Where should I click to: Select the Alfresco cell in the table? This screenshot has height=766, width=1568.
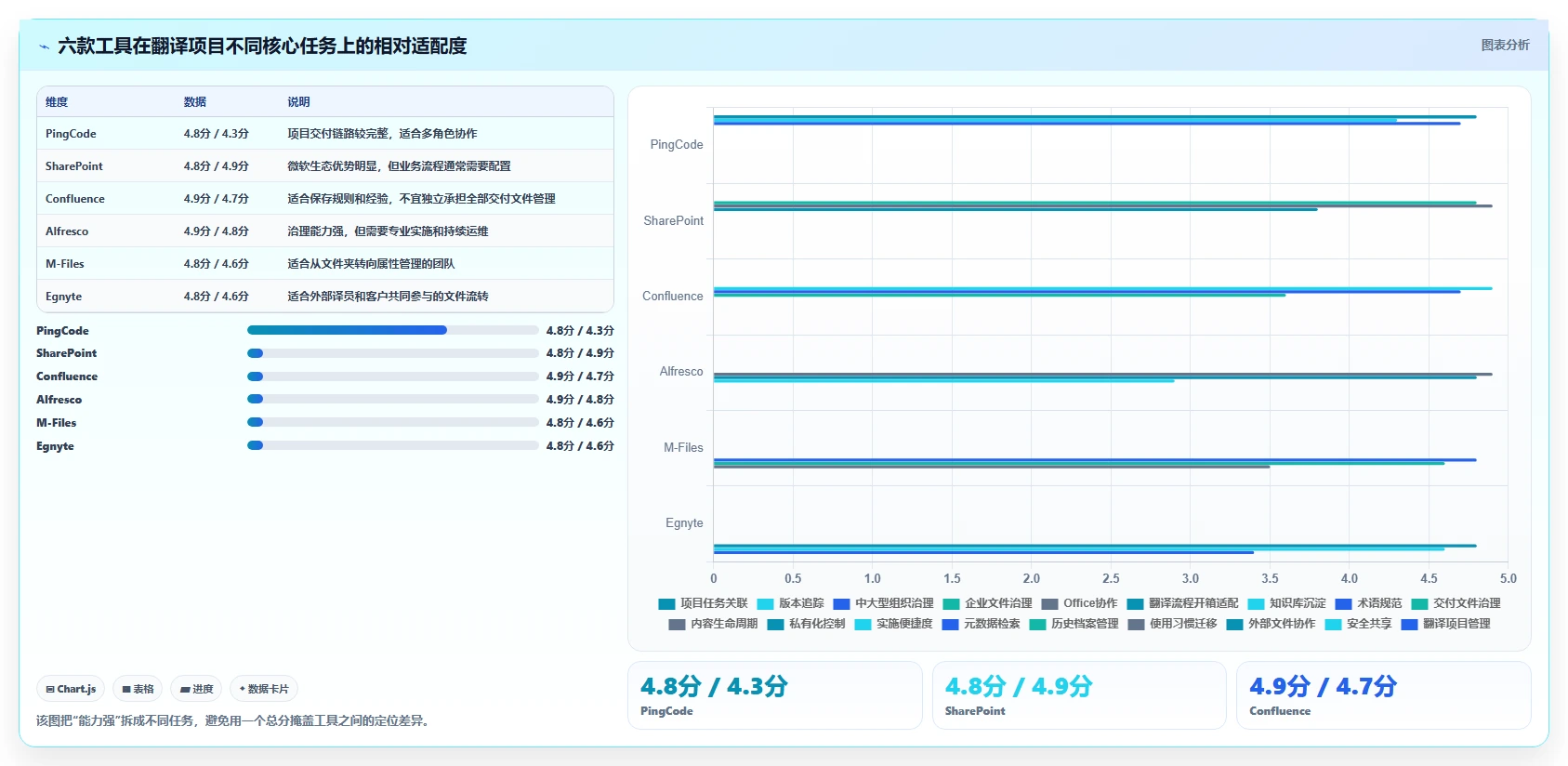(67, 231)
